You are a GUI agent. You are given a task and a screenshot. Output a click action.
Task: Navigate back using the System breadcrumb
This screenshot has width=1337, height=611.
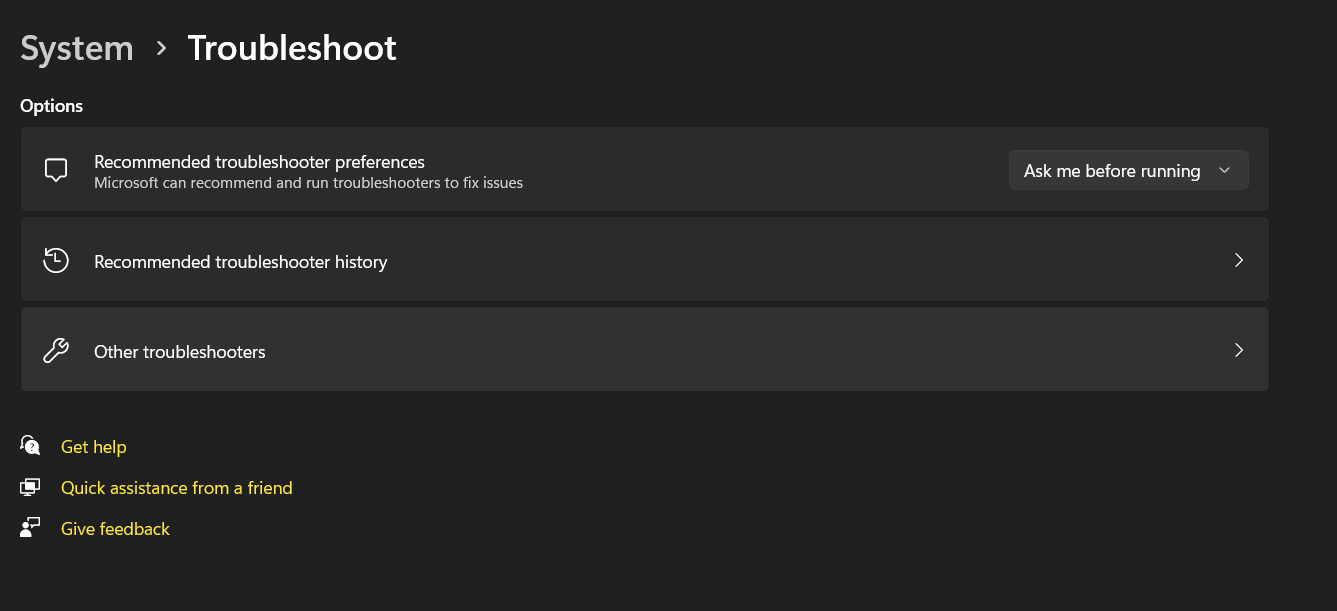(76, 47)
